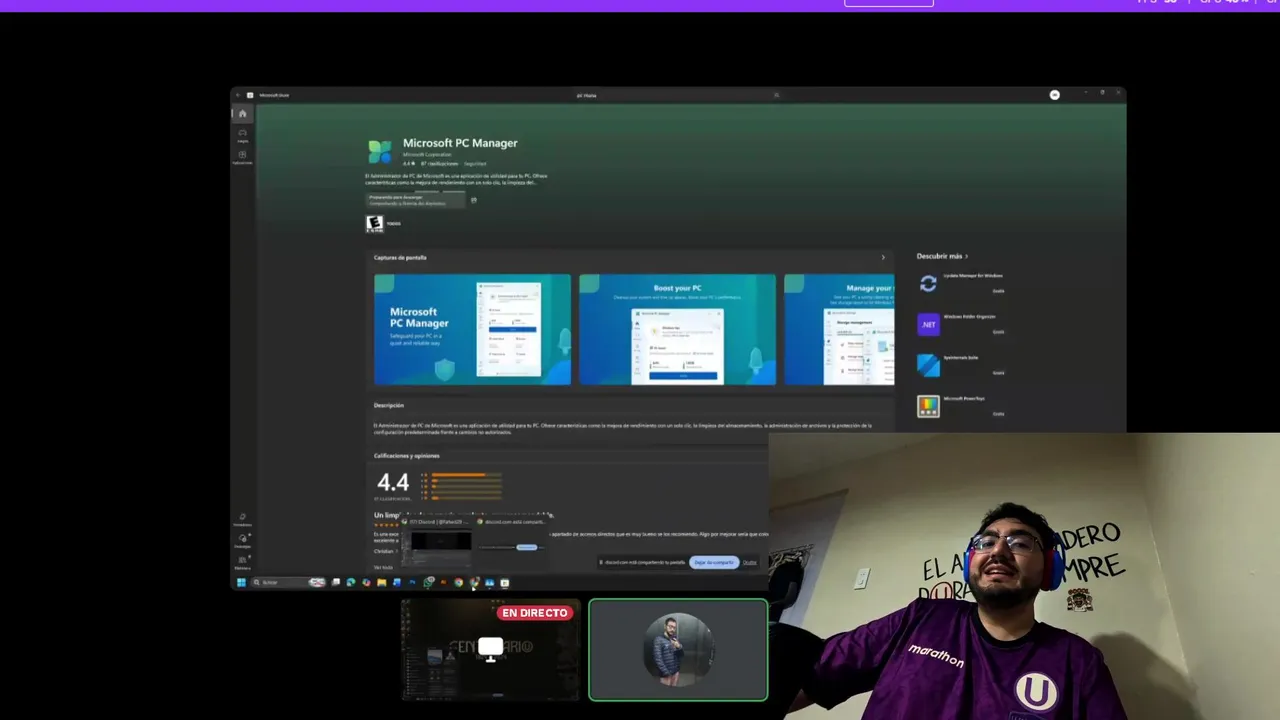Click the share icon next to download progress
Screen dimensions: 1280x720
click(x=474, y=200)
